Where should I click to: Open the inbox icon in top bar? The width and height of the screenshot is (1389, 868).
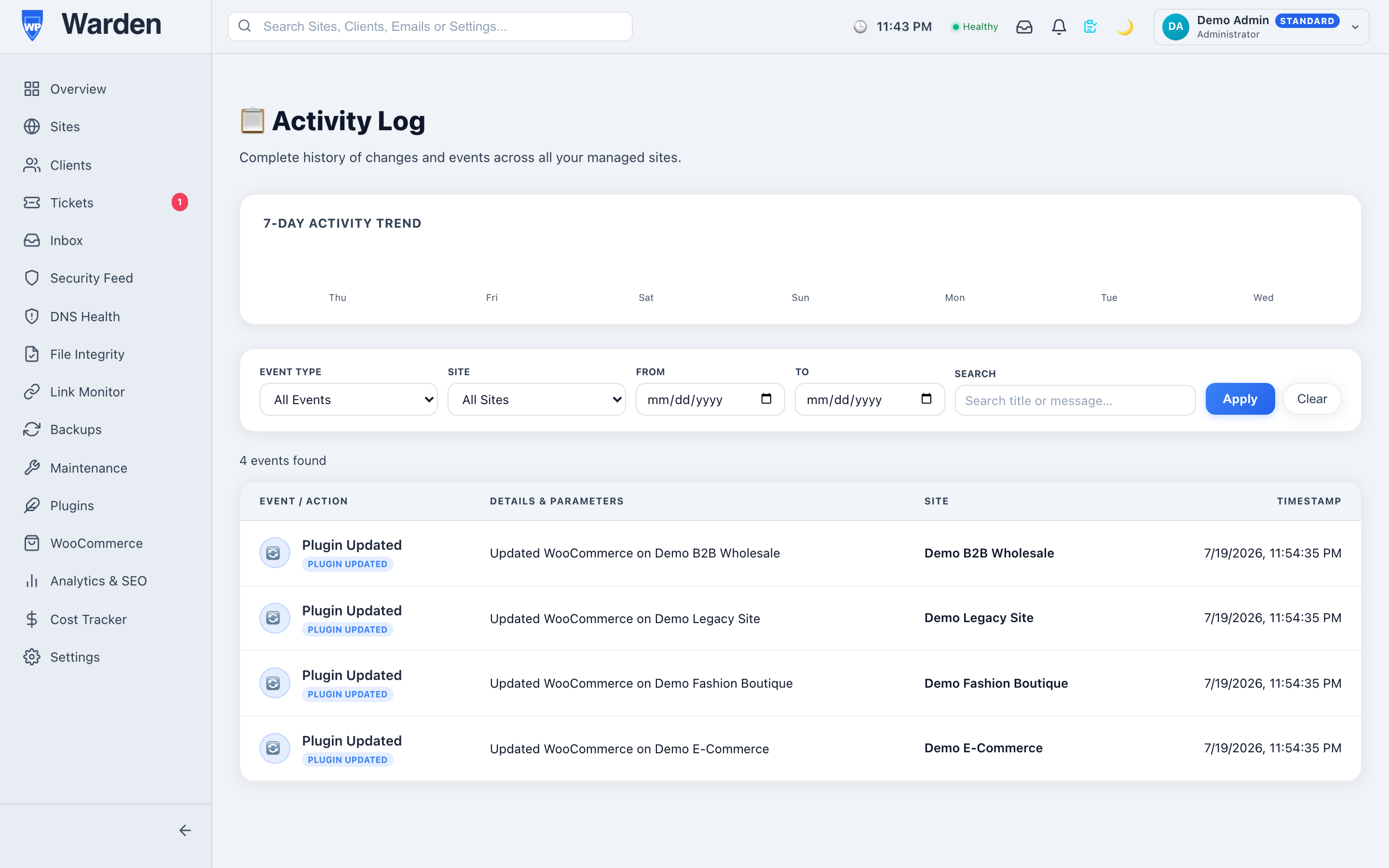tap(1024, 27)
